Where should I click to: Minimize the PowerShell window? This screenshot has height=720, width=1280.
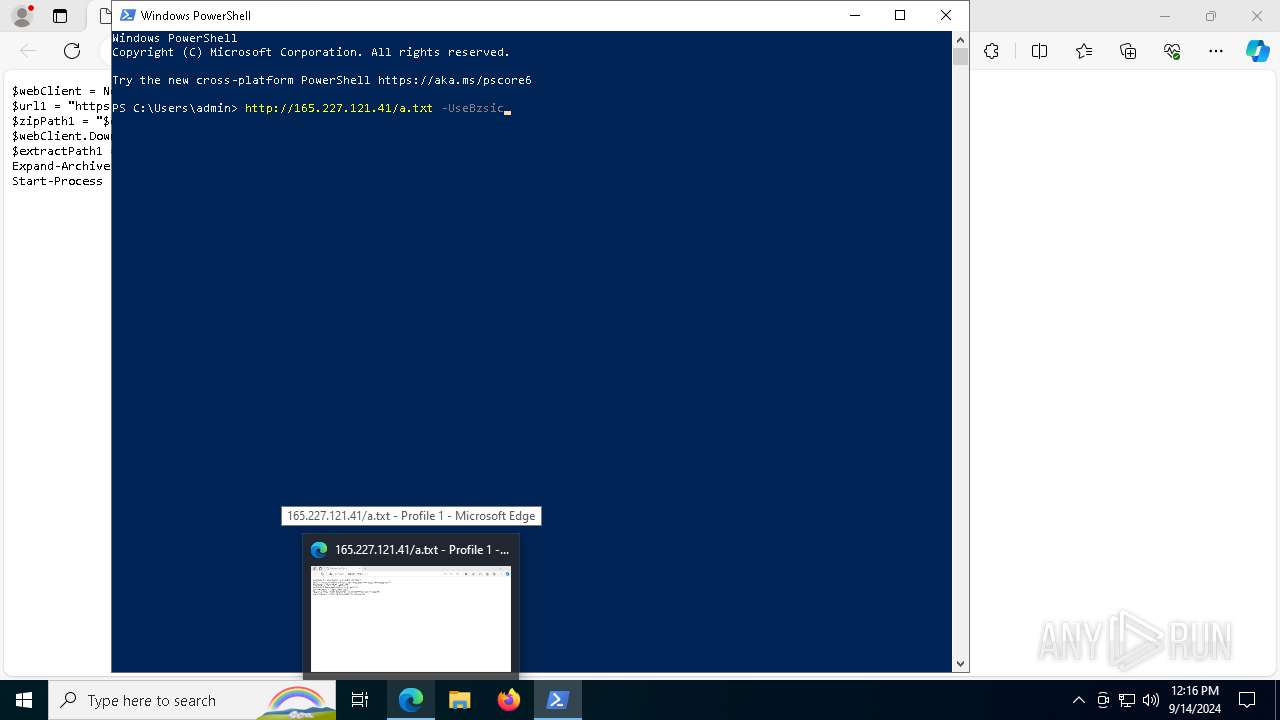pyautogui.click(x=854, y=15)
